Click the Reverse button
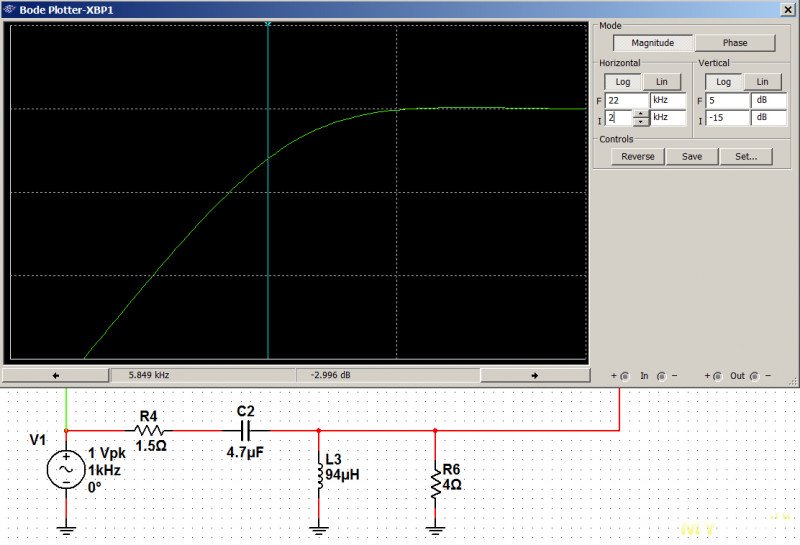 pos(638,157)
